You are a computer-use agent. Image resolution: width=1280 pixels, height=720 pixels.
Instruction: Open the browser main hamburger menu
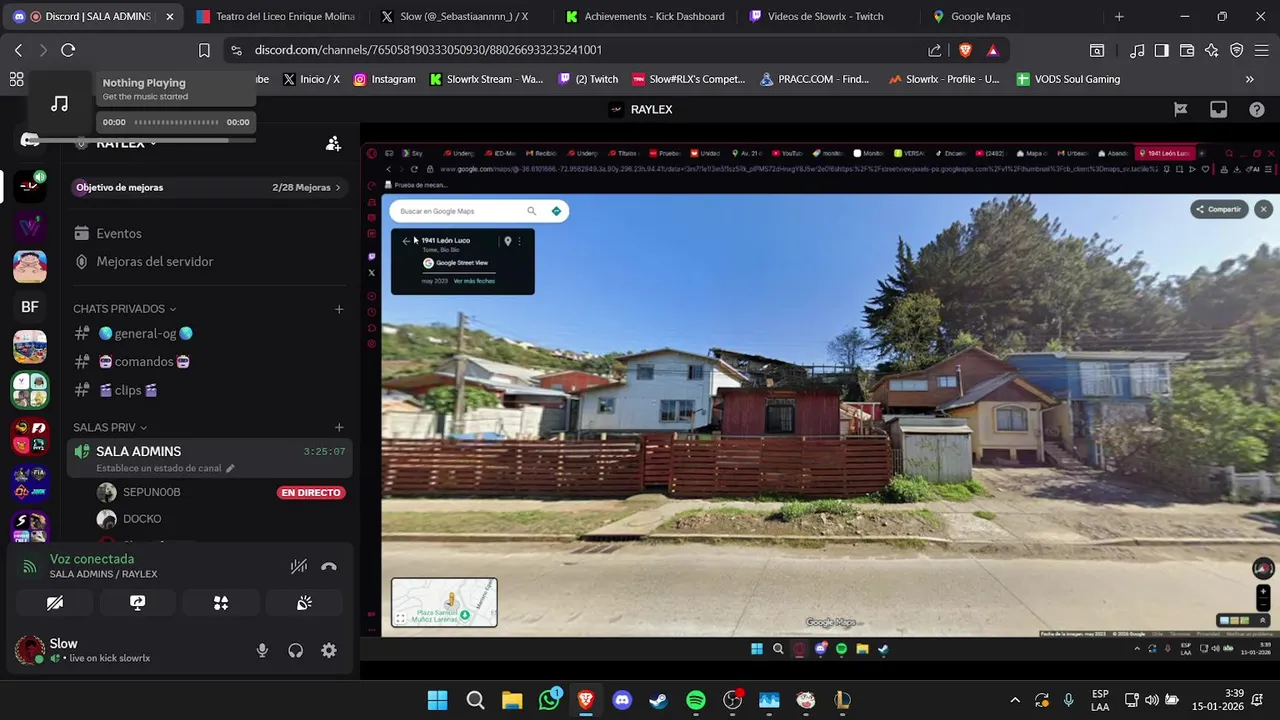pyautogui.click(x=1263, y=50)
